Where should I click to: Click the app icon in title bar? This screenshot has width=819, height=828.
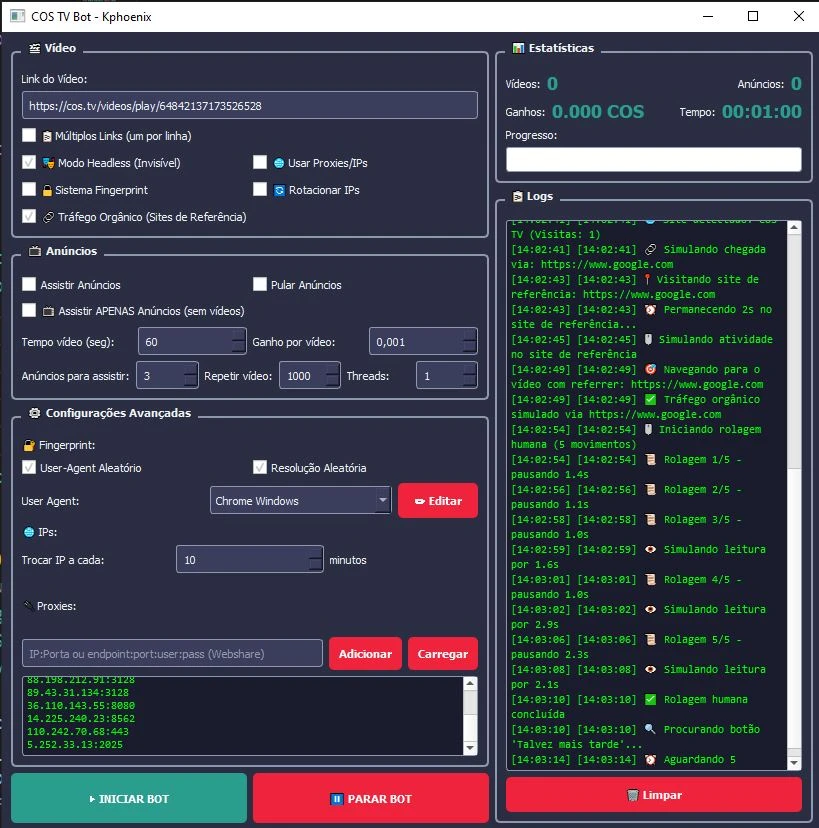[x=13, y=17]
